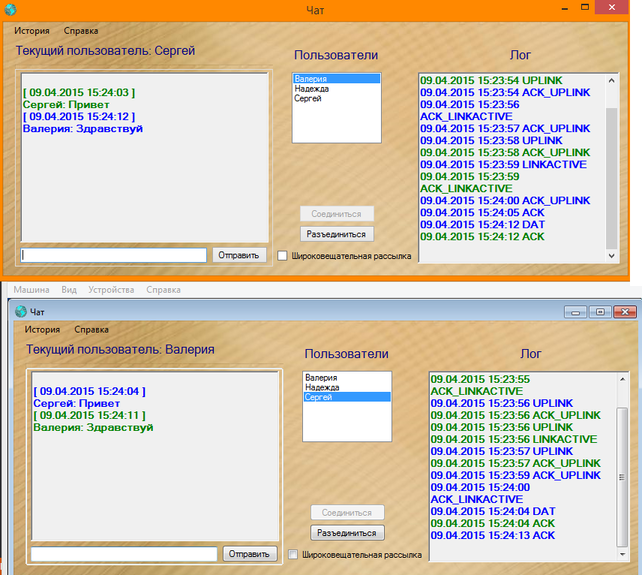Screen dimensions: 642x575
Task: Select Надежда in Валерия's users list
Action: (x=347, y=387)
